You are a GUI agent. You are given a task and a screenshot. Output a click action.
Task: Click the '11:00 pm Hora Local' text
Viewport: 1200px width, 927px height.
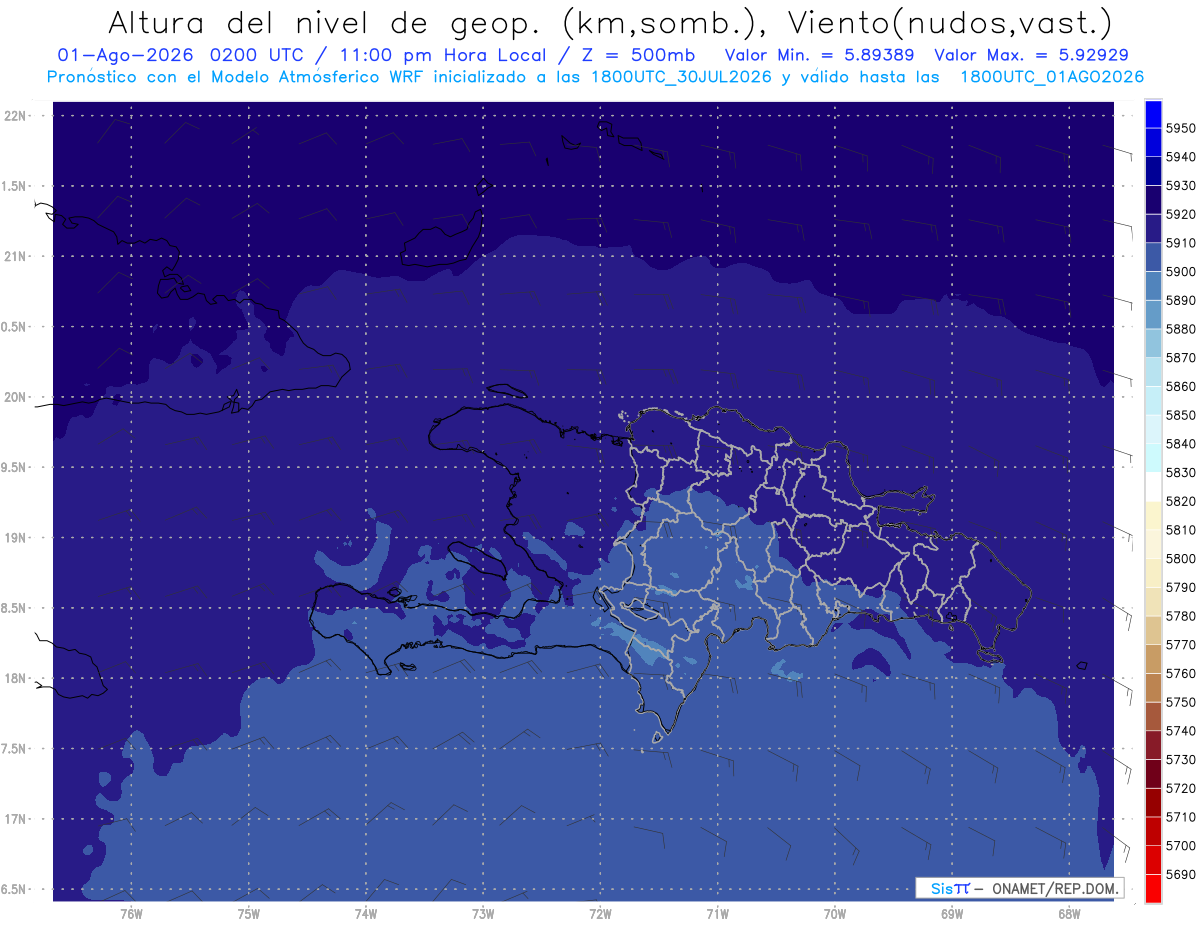pyautogui.click(x=443, y=55)
